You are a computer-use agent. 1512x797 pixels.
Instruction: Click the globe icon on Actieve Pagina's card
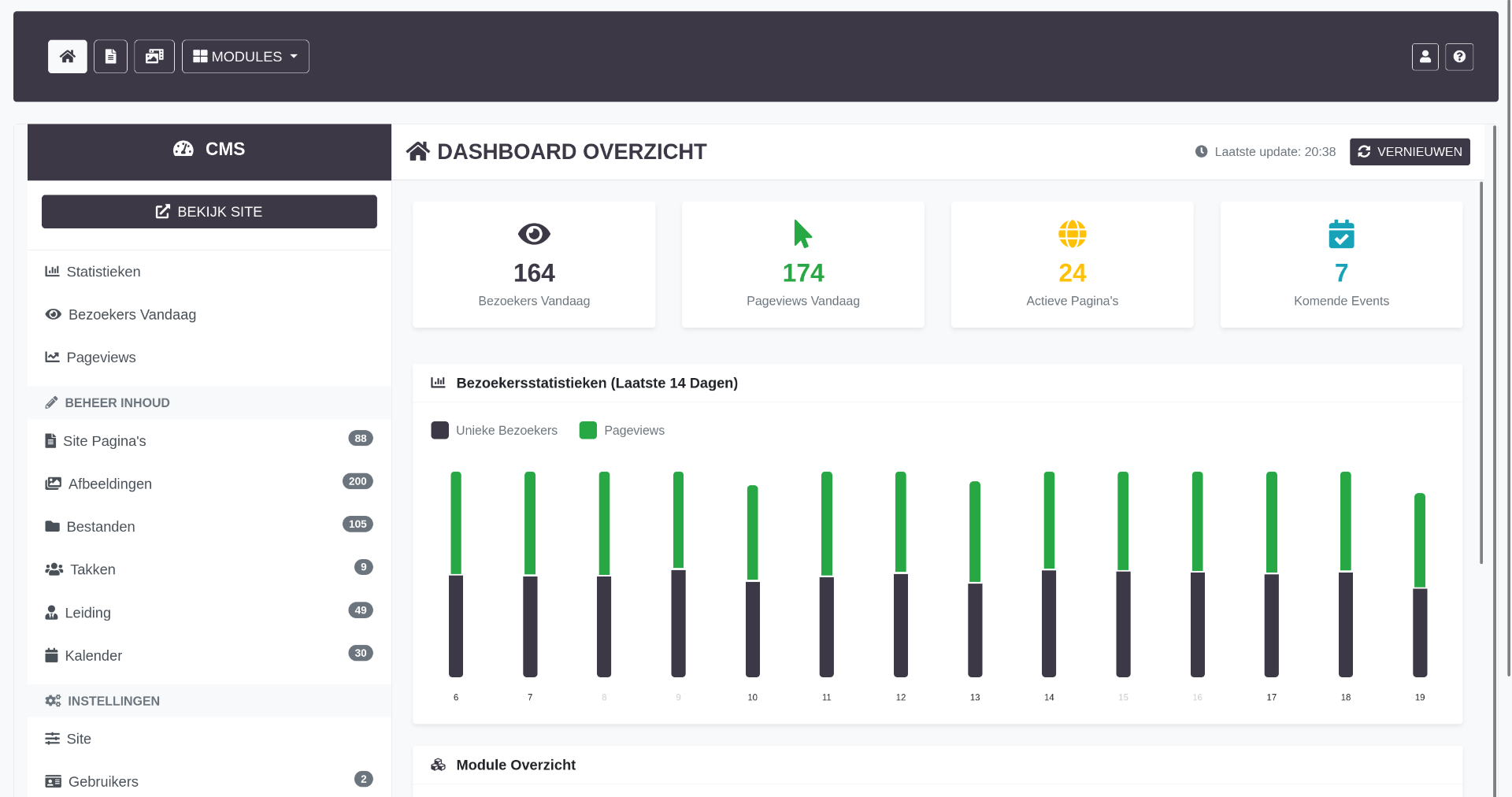(1072, 234)
